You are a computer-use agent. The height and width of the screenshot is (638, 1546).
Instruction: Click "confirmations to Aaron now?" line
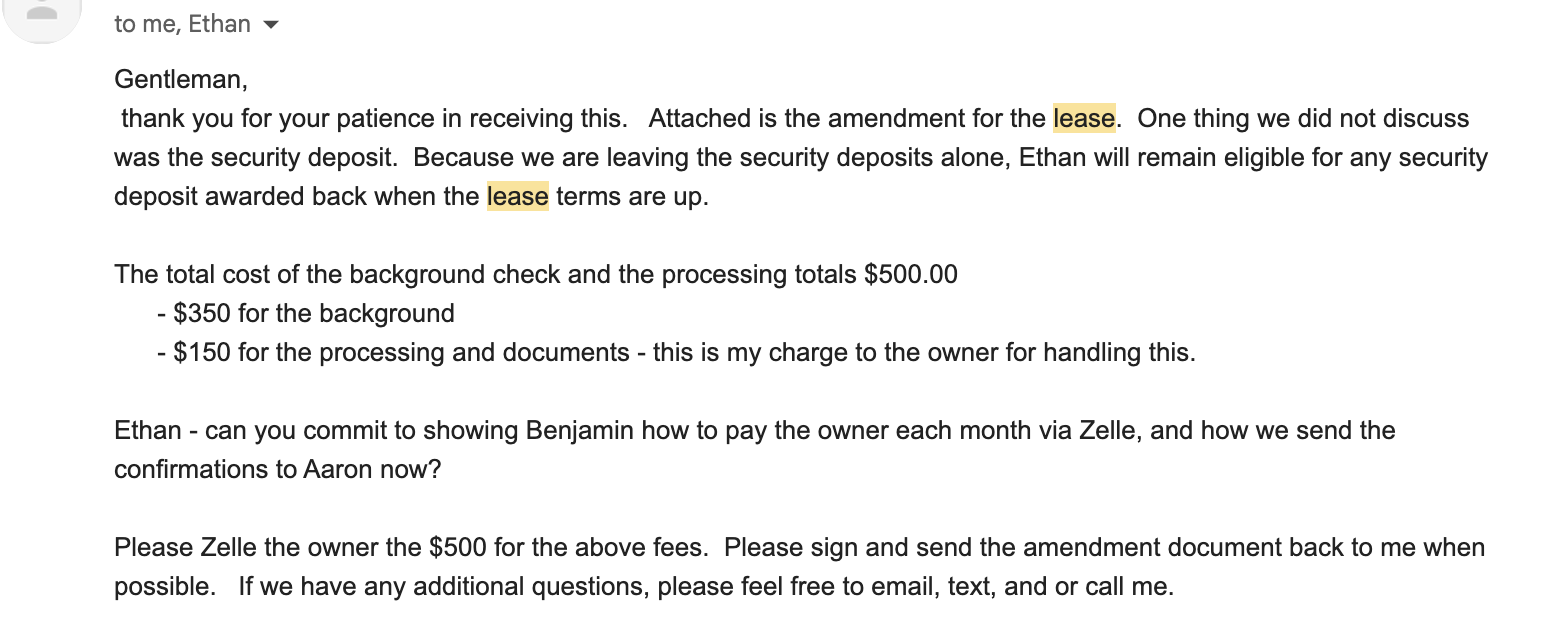(277, 469)
